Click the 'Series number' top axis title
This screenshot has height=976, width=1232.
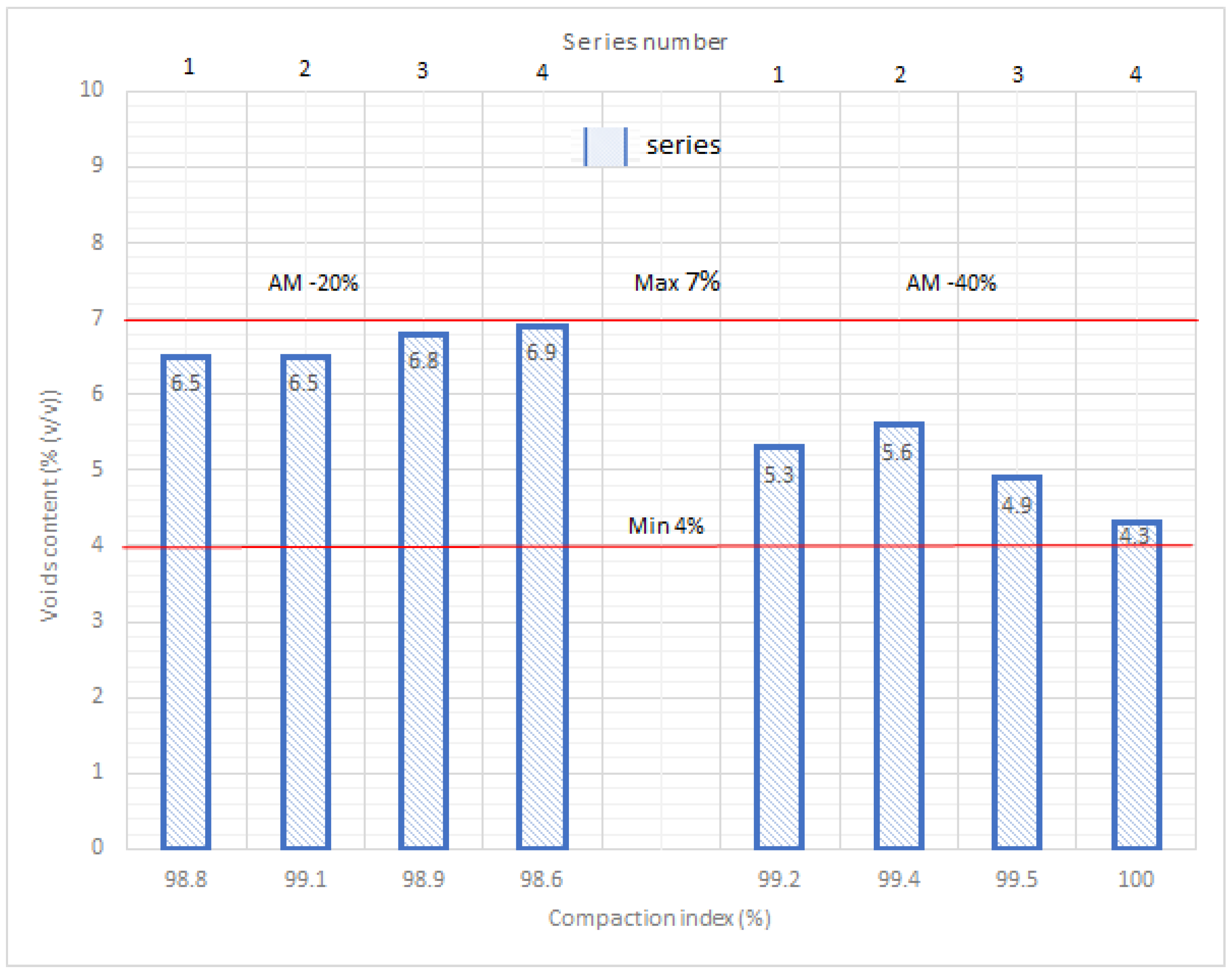point(644,42)
